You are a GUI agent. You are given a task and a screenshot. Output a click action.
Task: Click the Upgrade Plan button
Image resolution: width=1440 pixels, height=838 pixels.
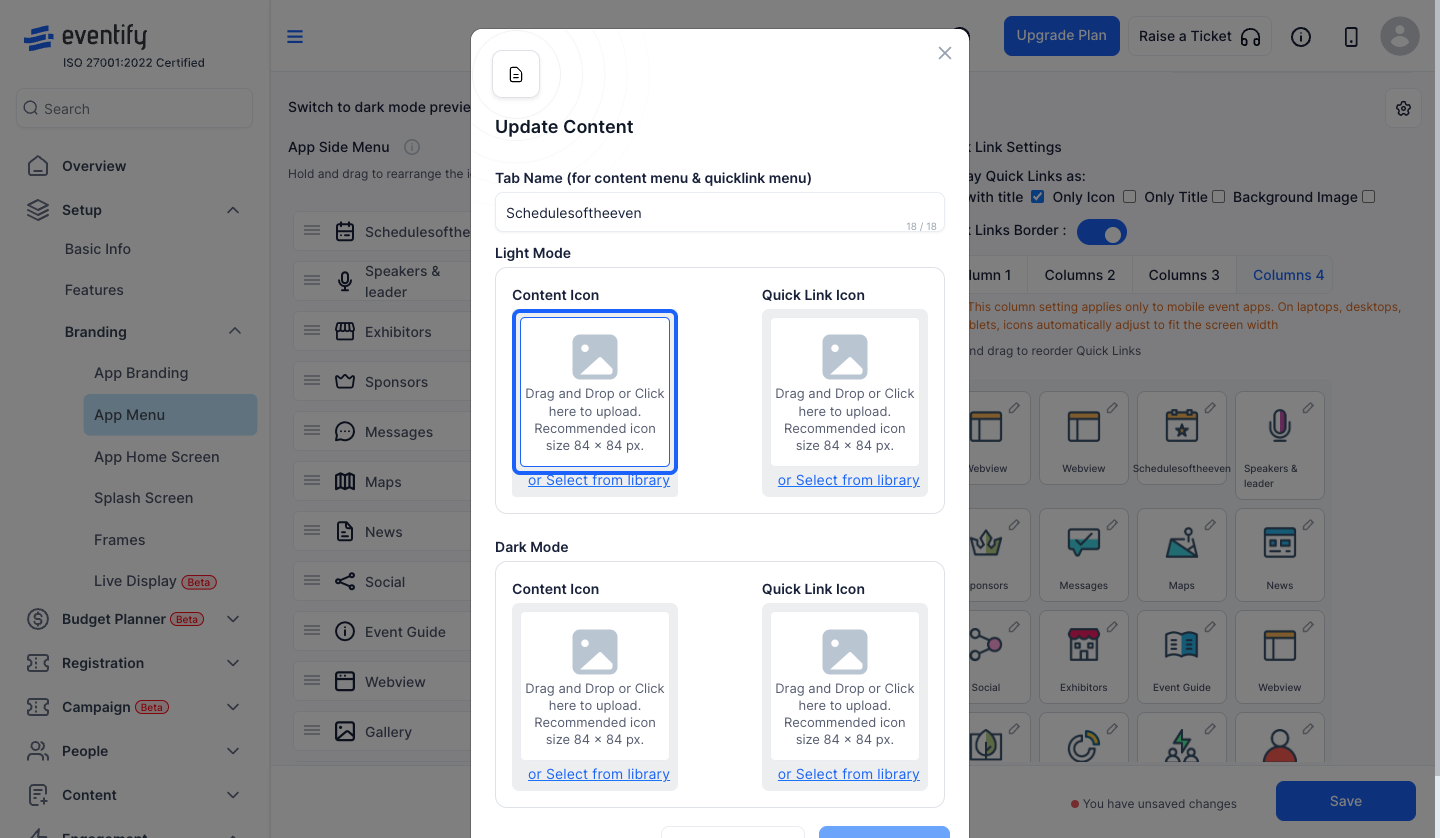1062,36
